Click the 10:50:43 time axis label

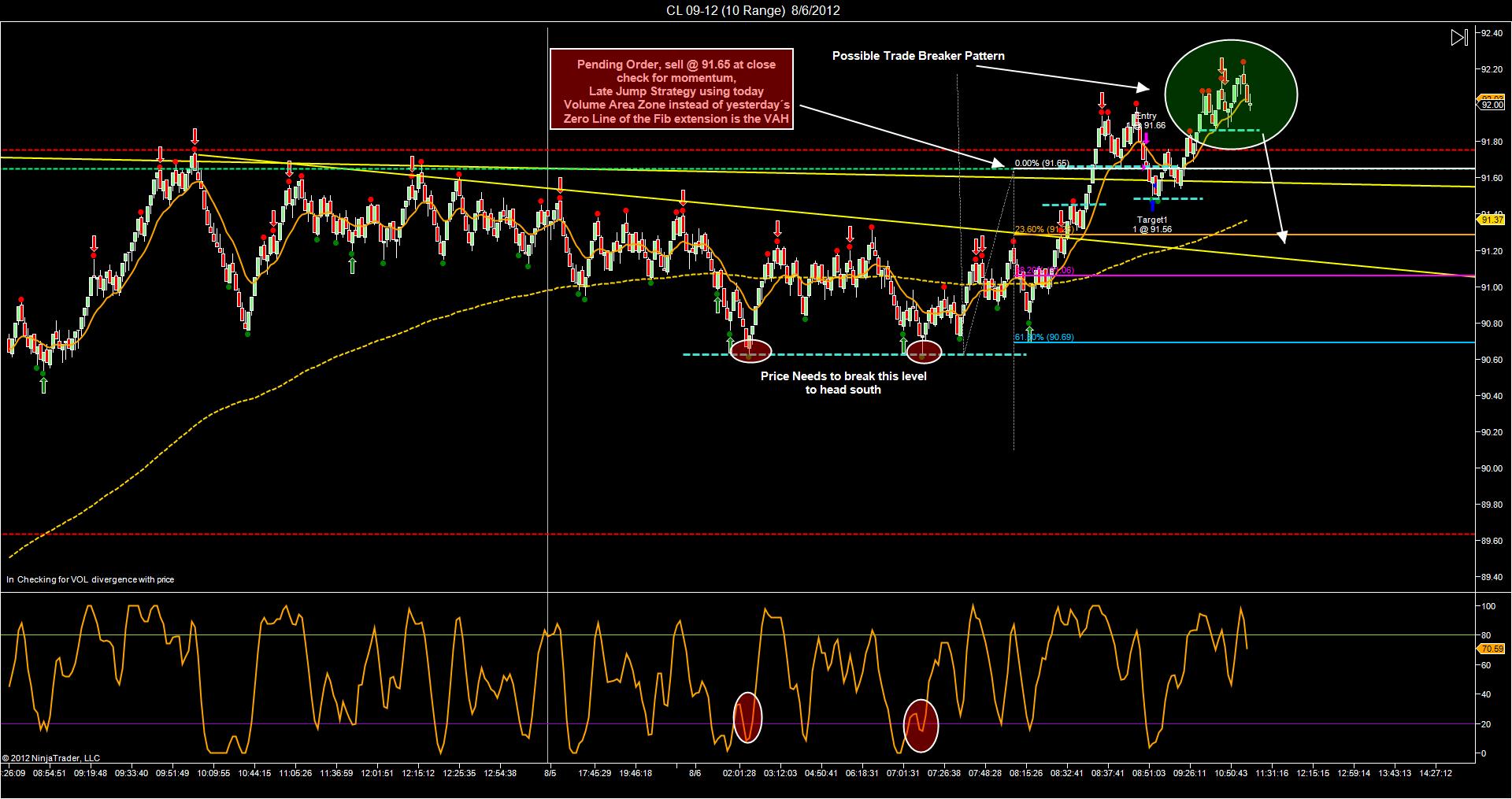[x=1230, y=773]
